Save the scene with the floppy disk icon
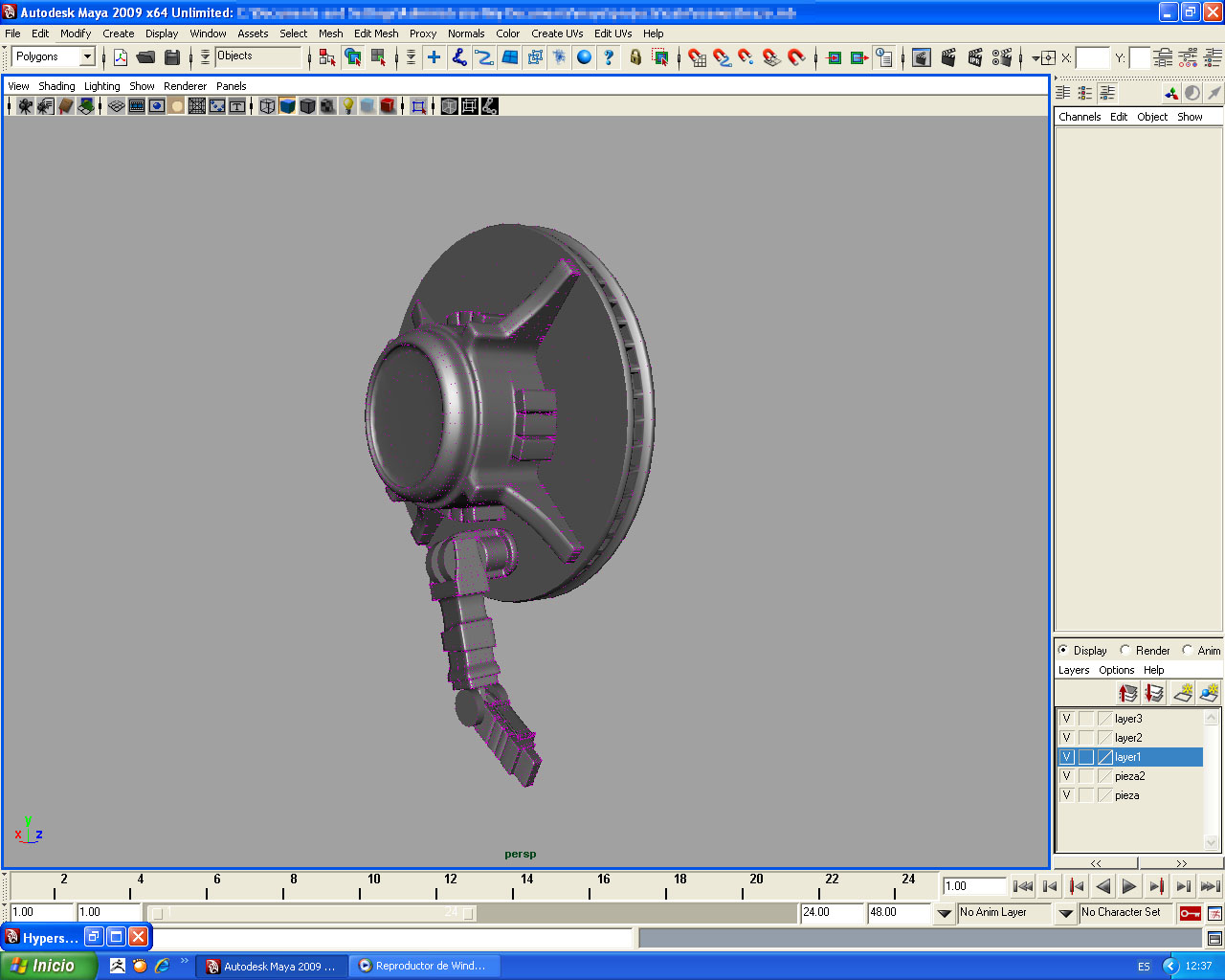The width and height of the screenshot is (1225, 980). coord(172,57)
